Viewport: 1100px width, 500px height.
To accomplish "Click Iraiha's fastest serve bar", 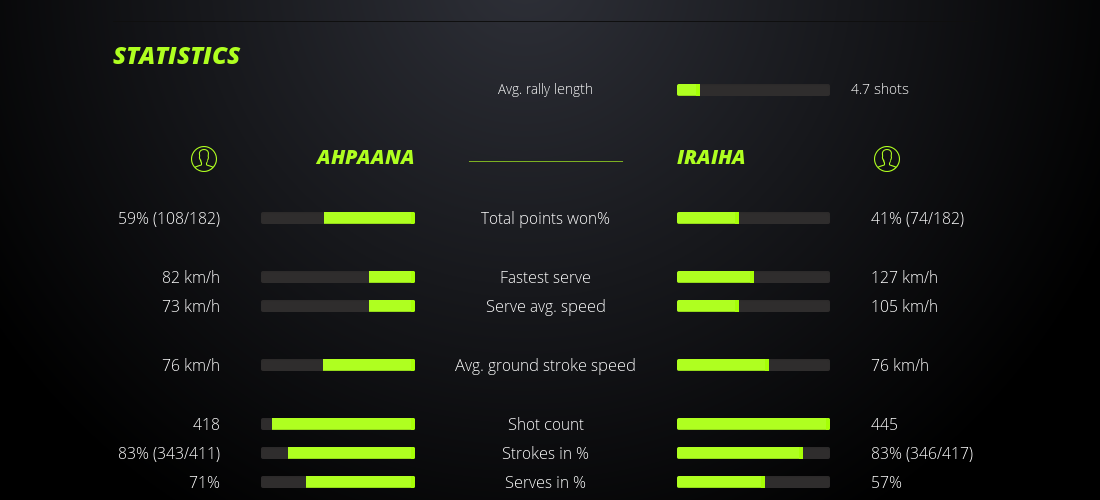I will point(753,277).
